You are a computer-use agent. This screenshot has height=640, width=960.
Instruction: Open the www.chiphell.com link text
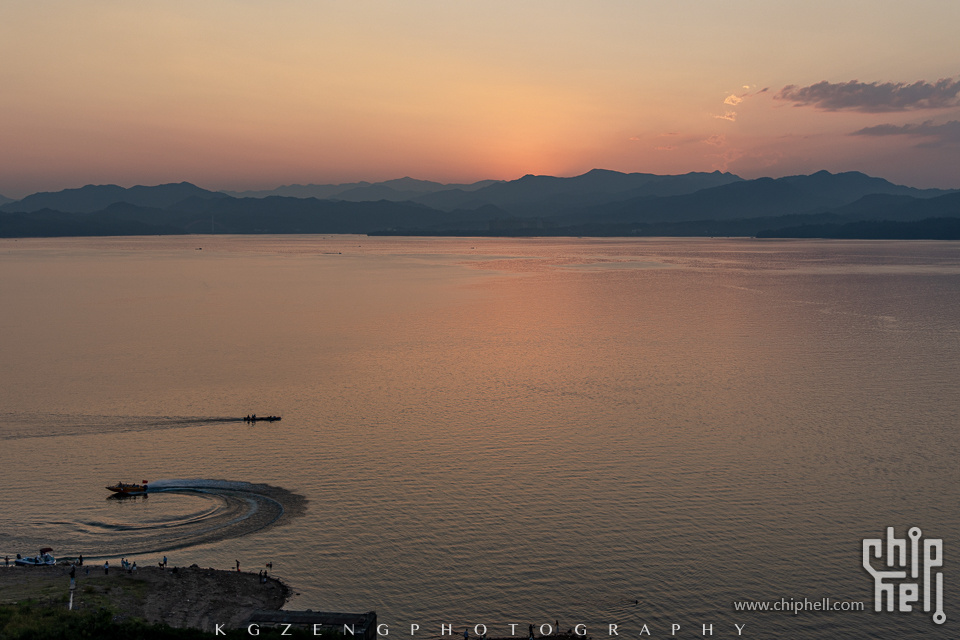tap(798, 605)
